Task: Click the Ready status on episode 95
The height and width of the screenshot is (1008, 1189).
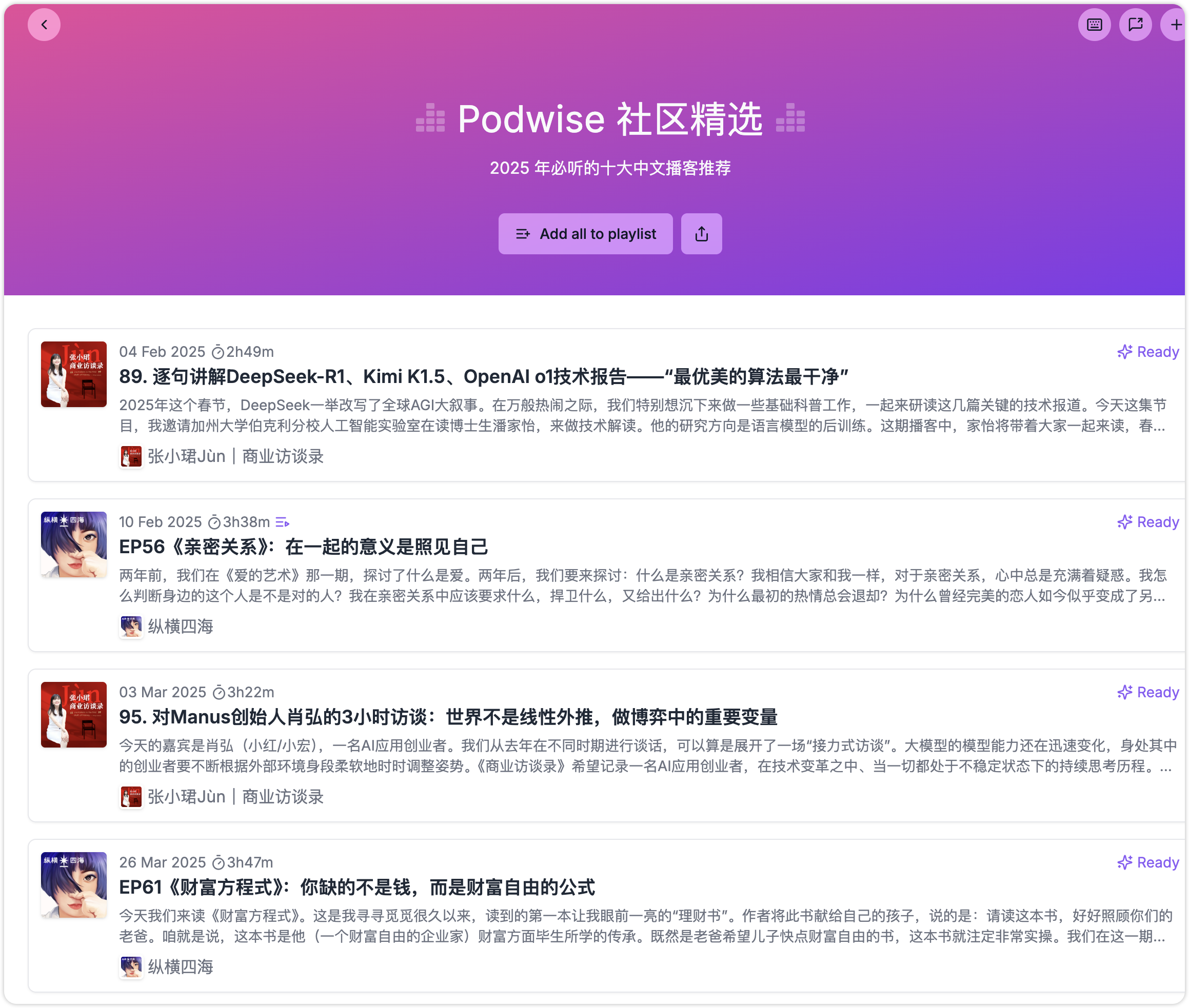Action: tap(1157, 692)
